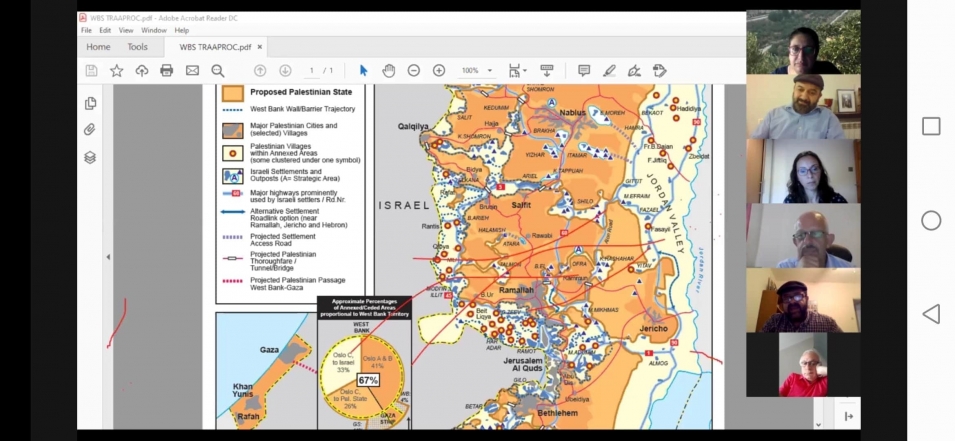Activate the Hand pan tool
Screen dimensions: 955x441
click(x=389, y=71)
